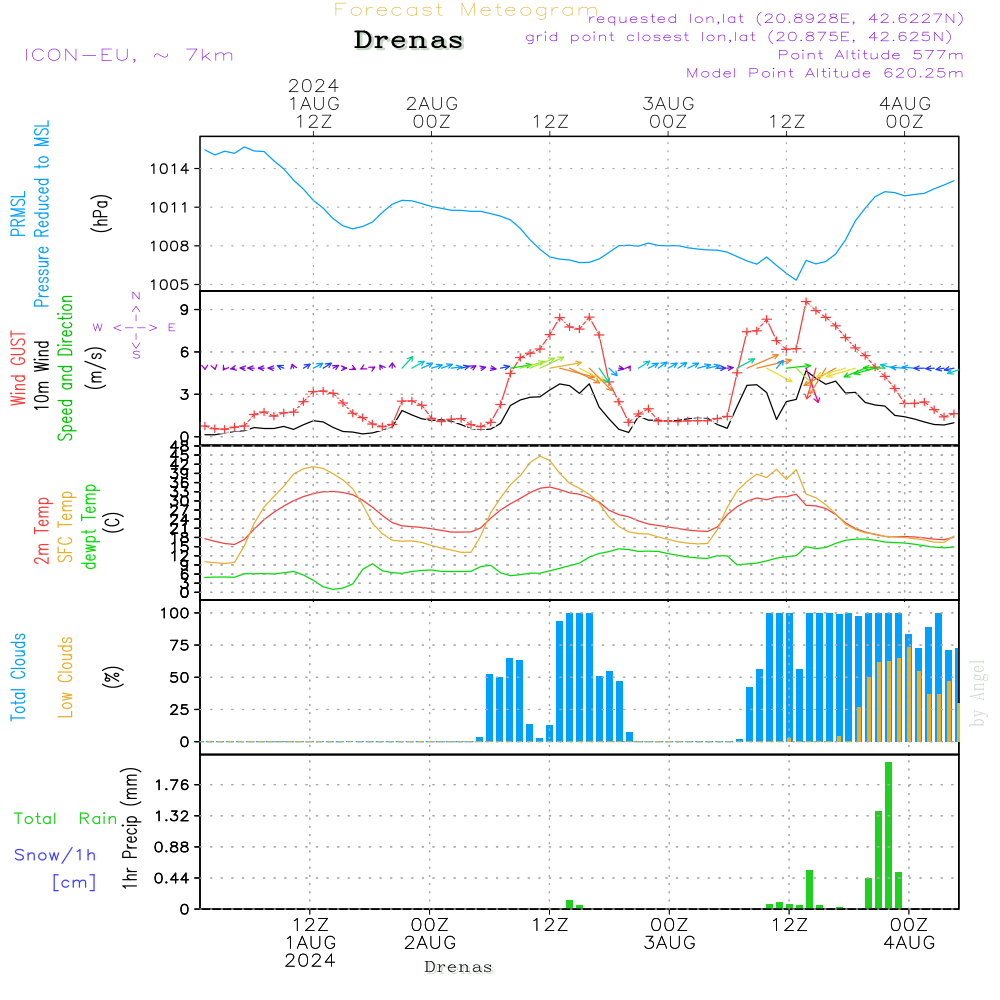Click the lowest point of the pressure curve
The width and height of the screenshot is (1000, 1000).
[795, 279]
